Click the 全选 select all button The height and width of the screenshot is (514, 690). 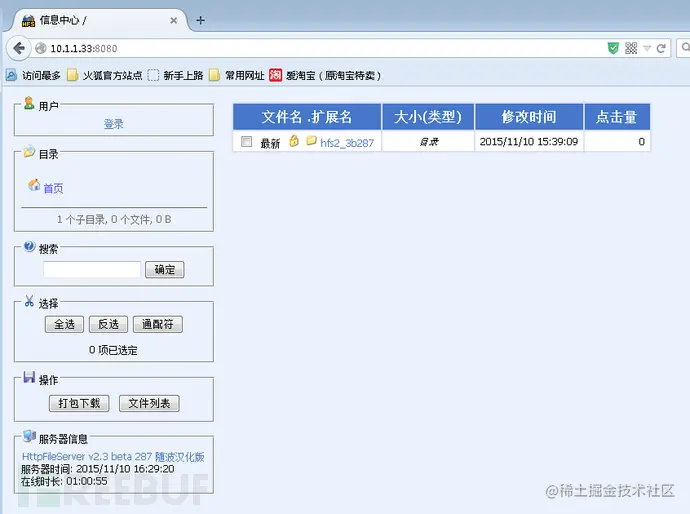pos(64,324)
